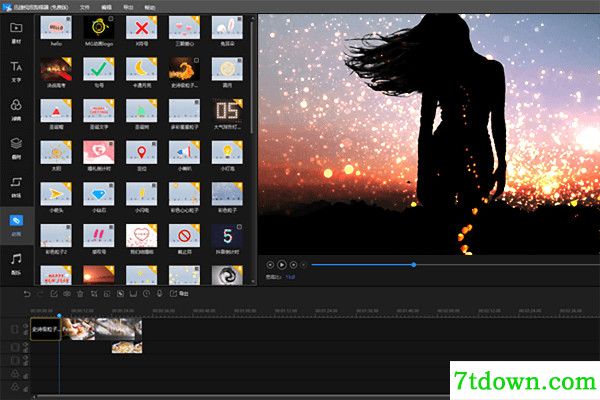Select the blue diamond thumbnail
Viewport: 600px width, 400px height.
(x=99, y=194)
